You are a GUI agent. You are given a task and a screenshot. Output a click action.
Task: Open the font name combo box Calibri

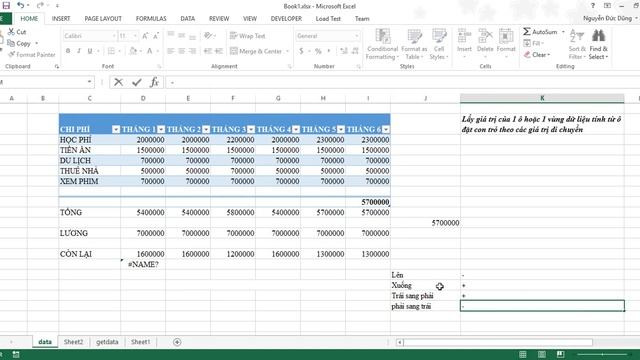click(89, 36)
